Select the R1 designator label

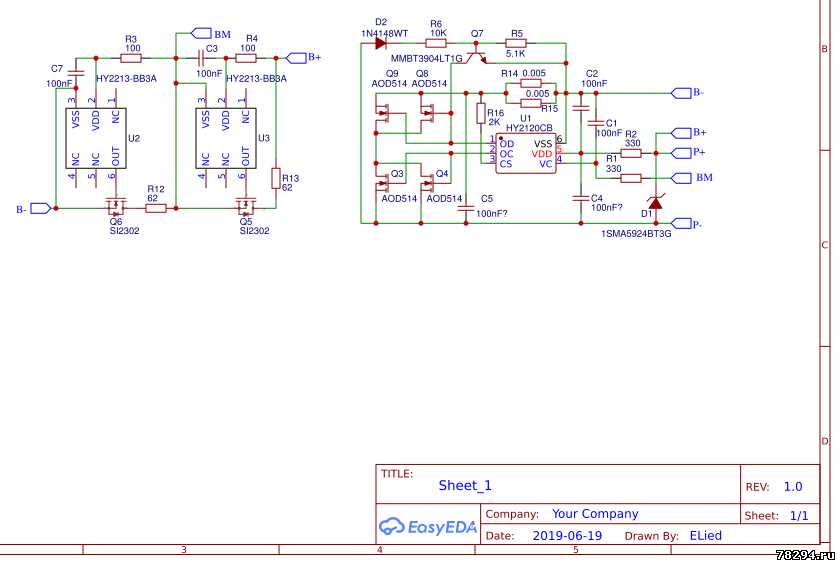click(612, 159)
